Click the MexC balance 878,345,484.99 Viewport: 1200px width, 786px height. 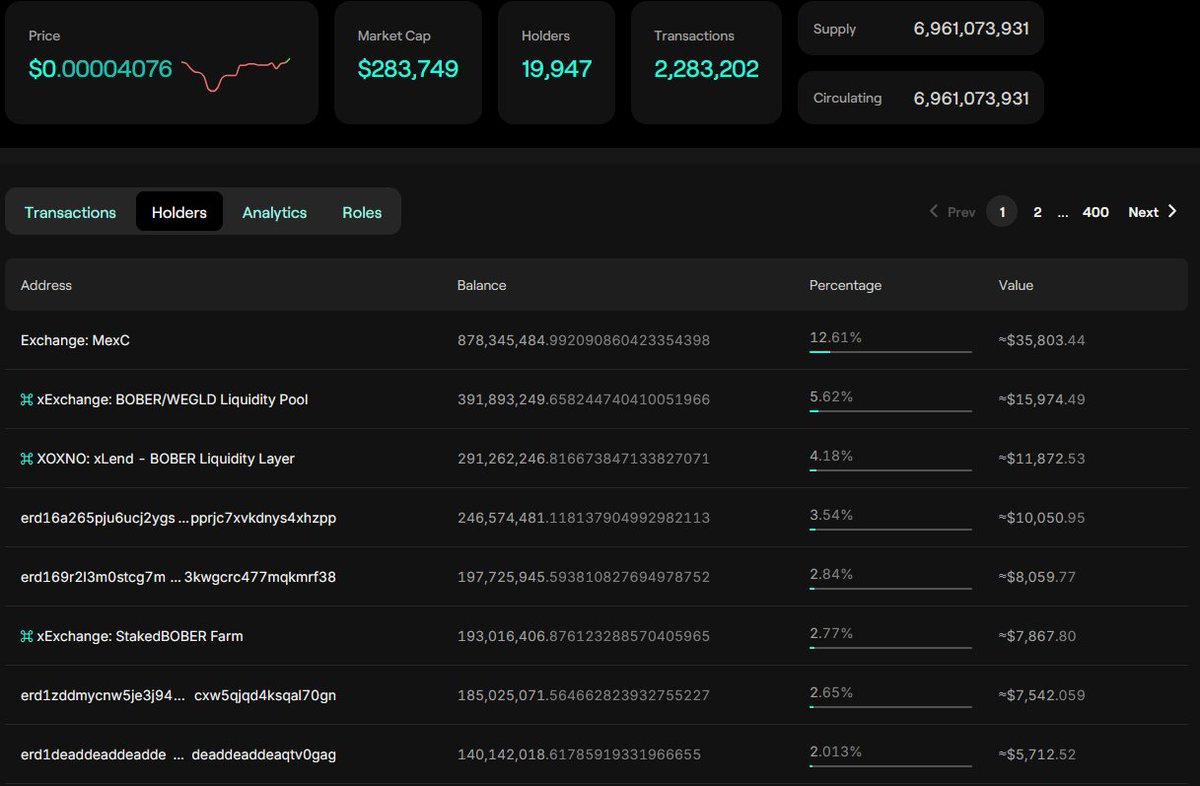pyautogui.click(x=584, y=341)
